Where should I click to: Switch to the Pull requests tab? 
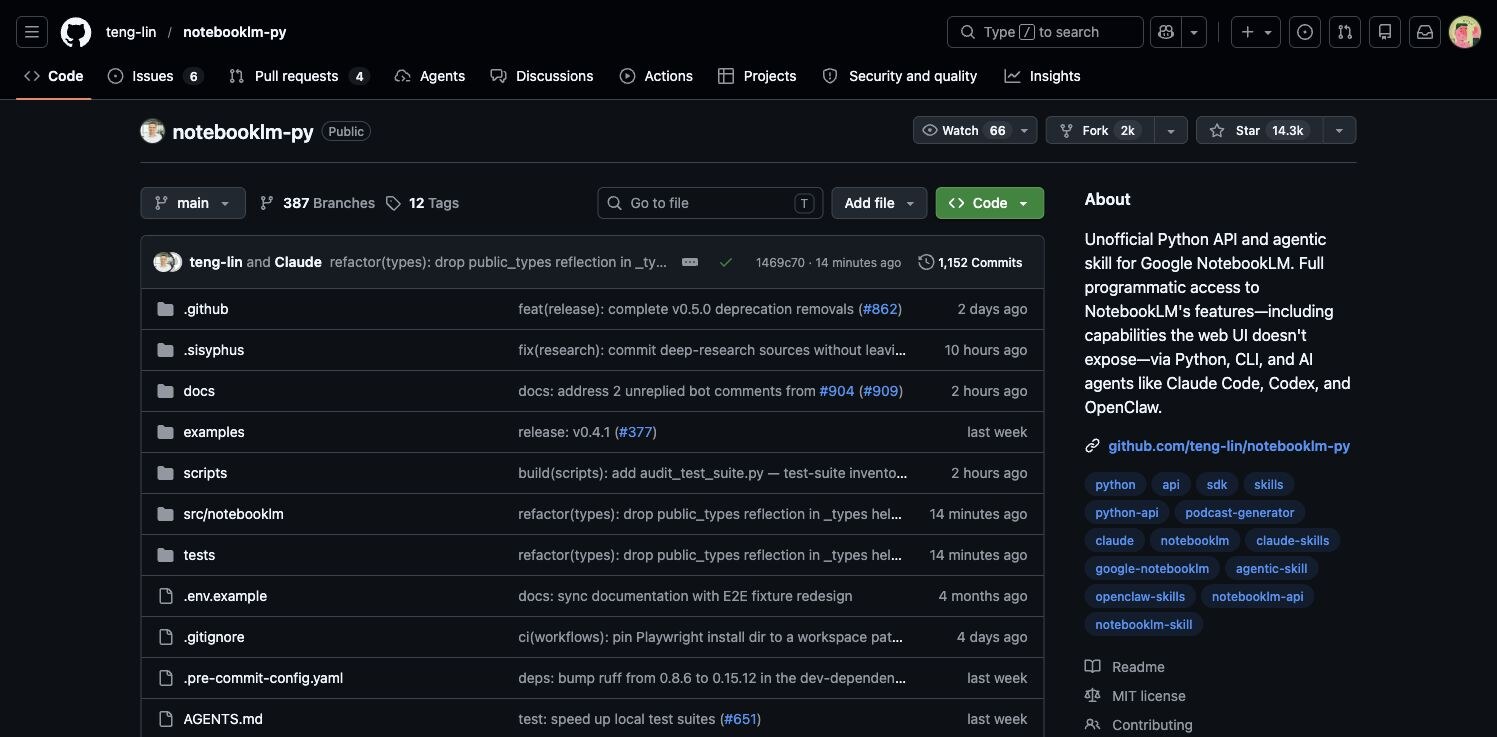299,76
